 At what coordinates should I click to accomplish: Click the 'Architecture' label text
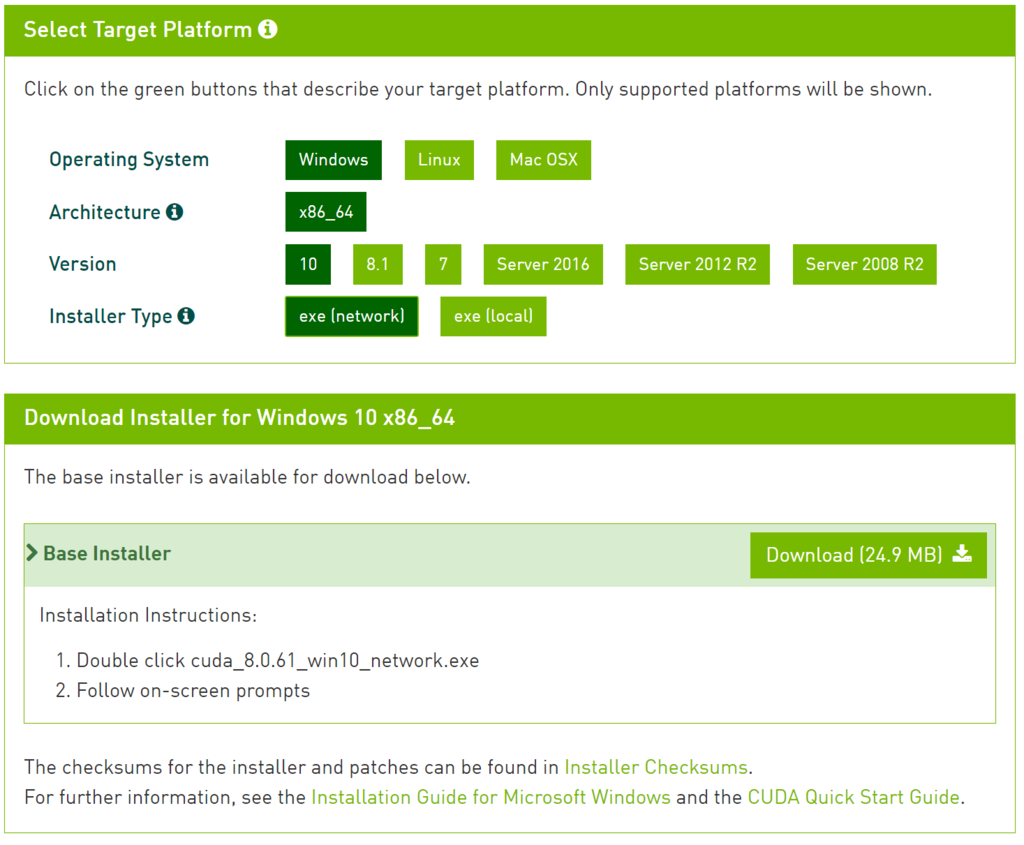(104, 212)
